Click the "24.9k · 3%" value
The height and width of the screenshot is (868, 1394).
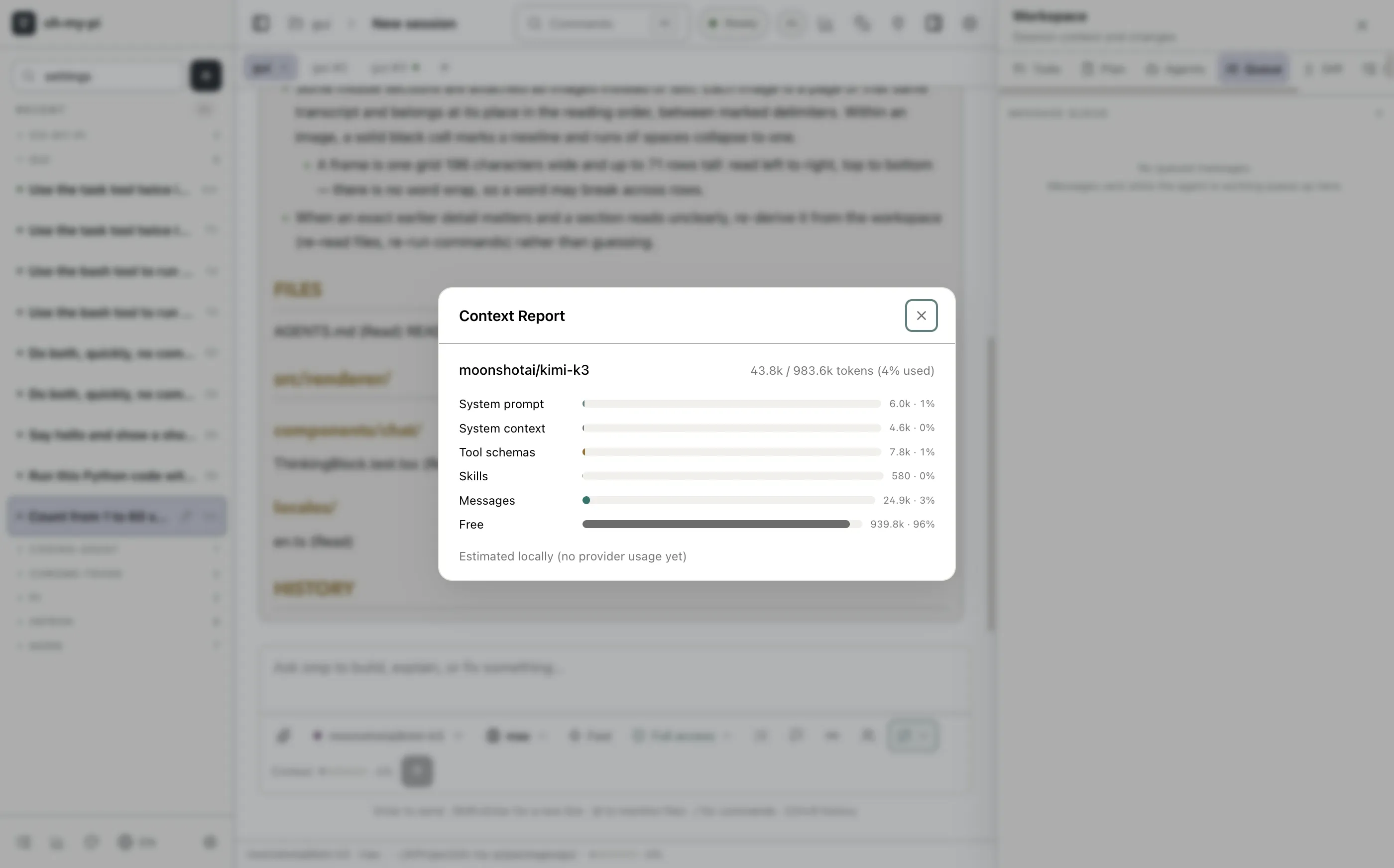909,500
